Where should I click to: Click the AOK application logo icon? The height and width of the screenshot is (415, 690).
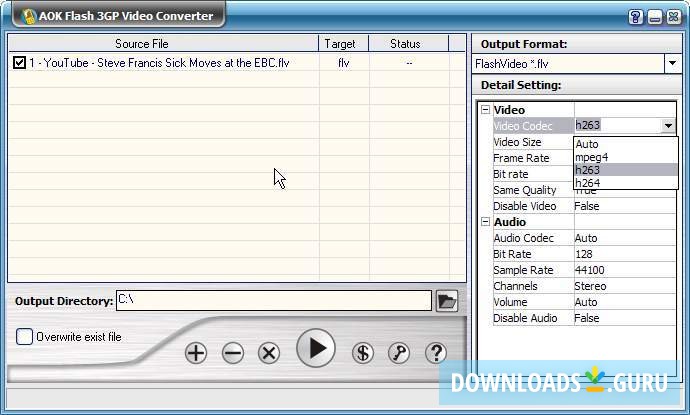[x=29, y=16]
